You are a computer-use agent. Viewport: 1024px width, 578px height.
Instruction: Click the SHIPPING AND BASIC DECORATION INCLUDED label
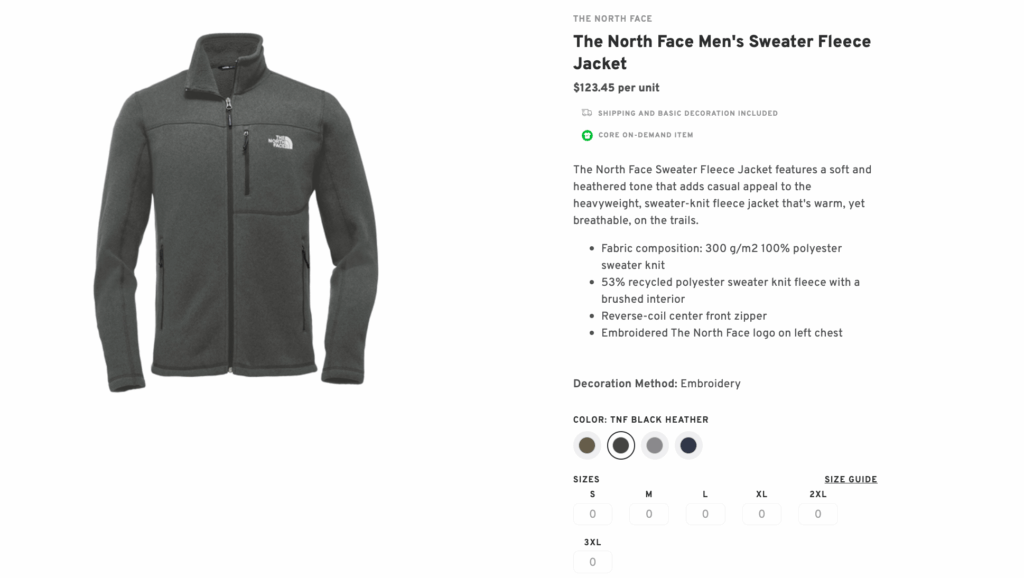[x=687, y=113]
